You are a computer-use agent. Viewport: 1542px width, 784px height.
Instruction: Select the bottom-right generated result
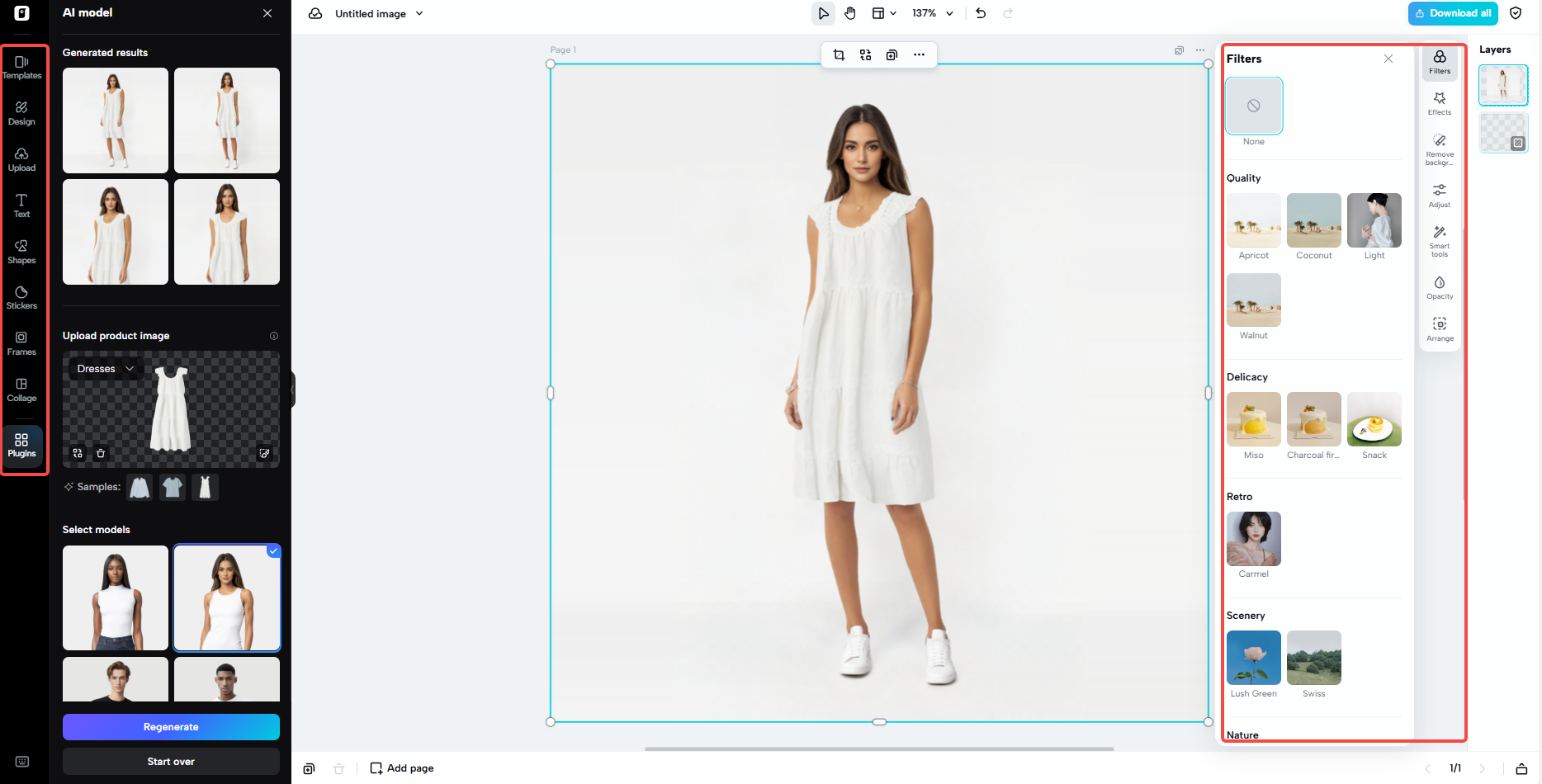pos(227,232)
